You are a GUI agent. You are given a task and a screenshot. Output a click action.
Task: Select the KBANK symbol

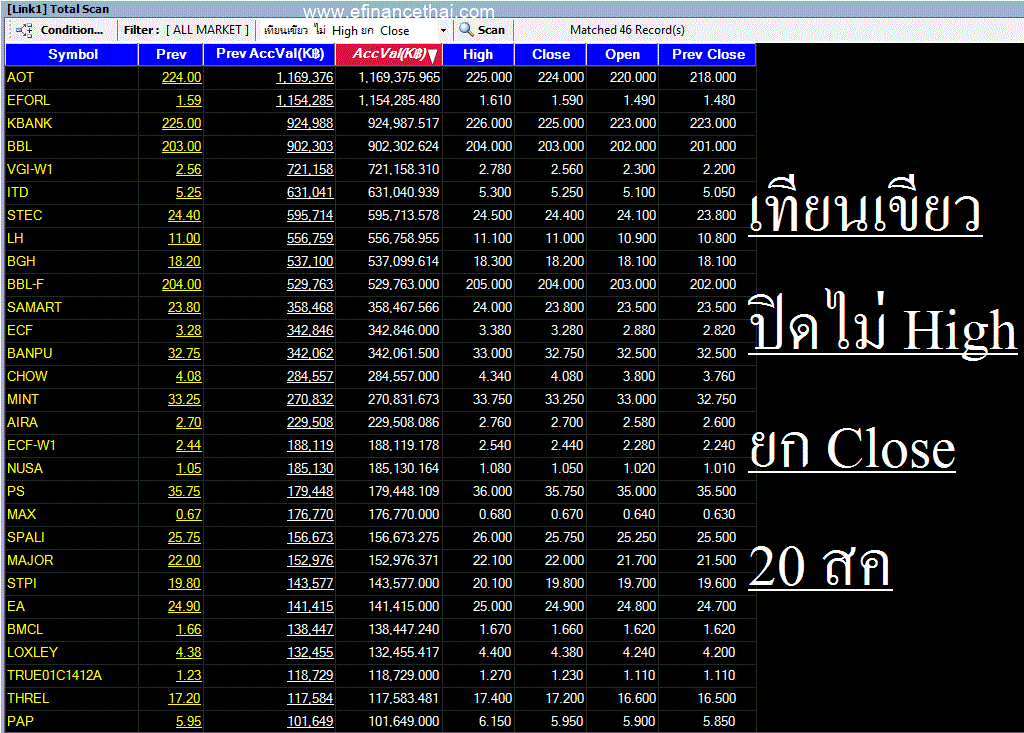(x=29, y=123)
